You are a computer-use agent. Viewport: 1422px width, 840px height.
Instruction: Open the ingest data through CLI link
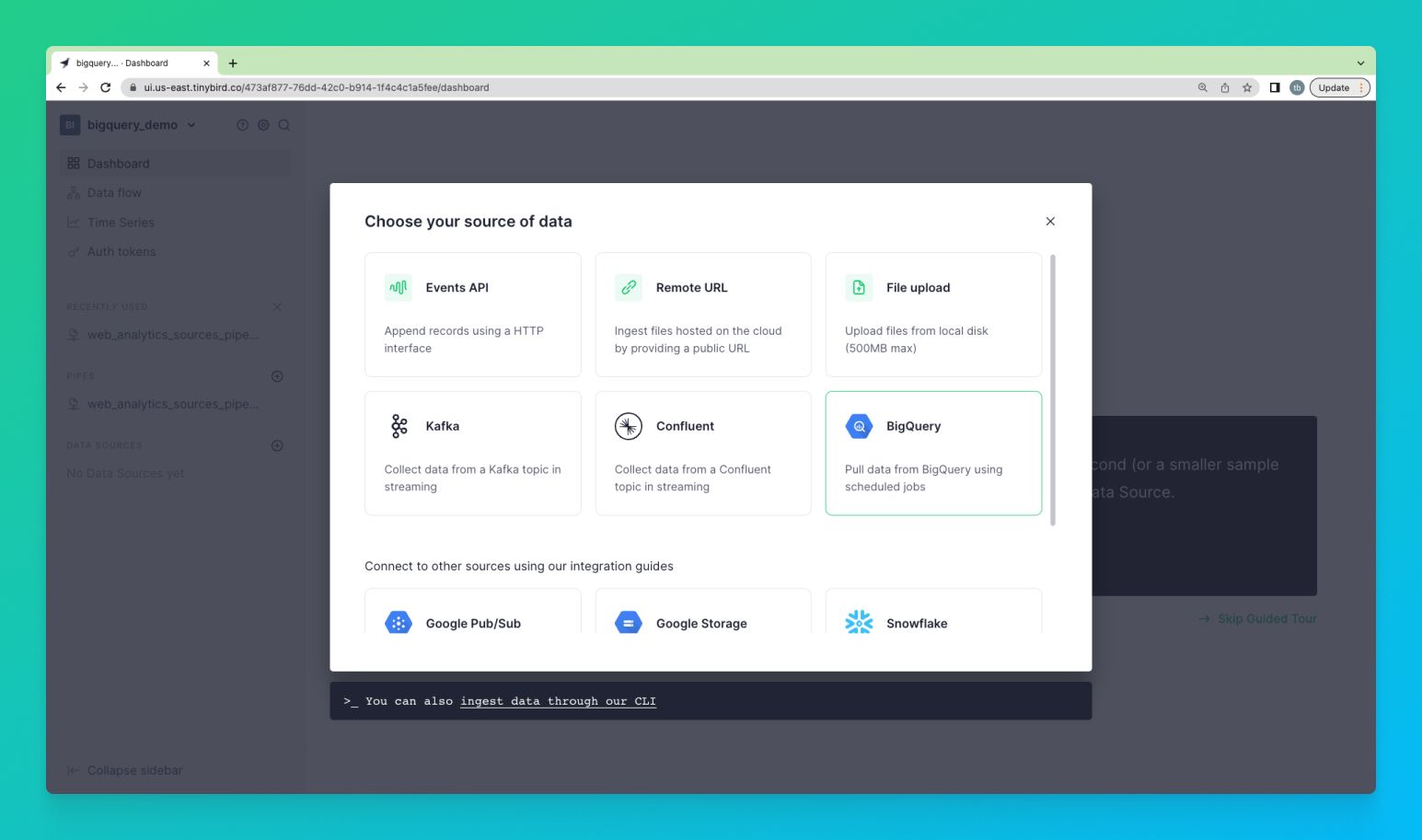click(558, 701)
